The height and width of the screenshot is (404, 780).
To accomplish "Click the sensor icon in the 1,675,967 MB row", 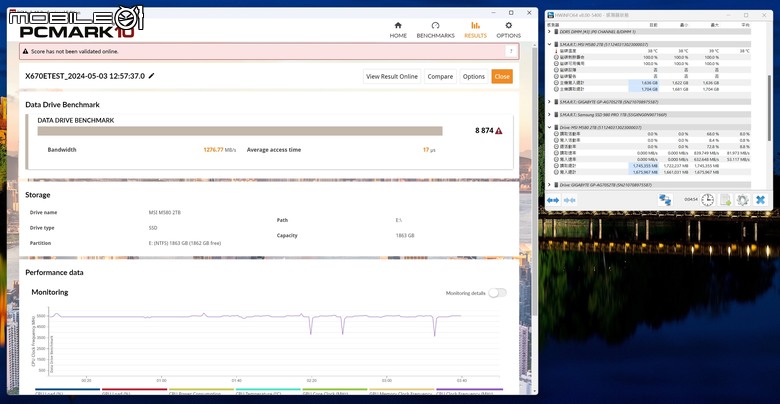I will (x=556, y=172).
